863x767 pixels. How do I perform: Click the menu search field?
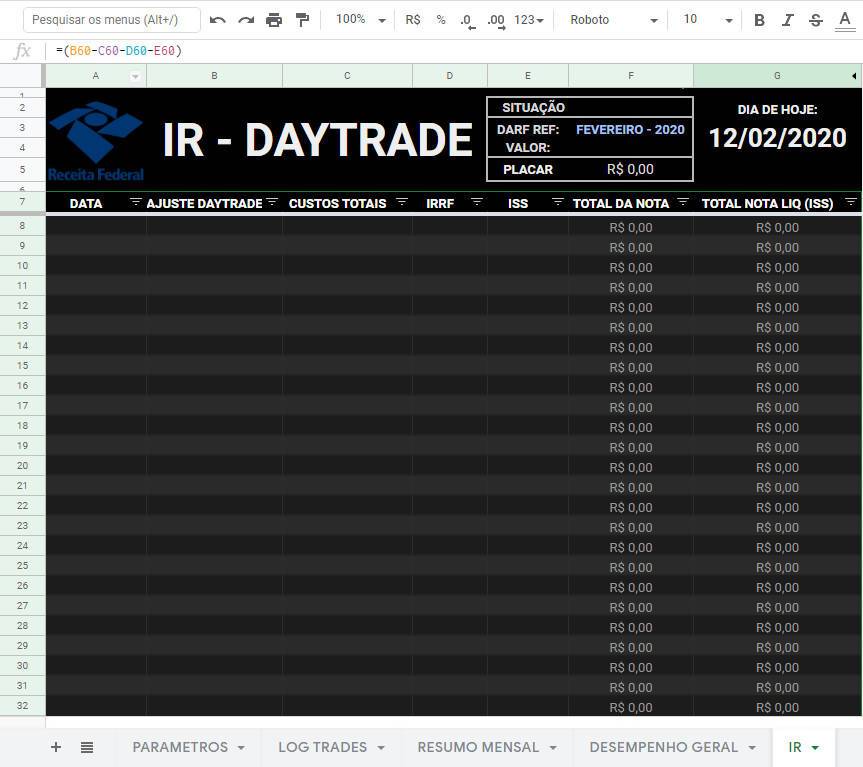click(111, 20)
